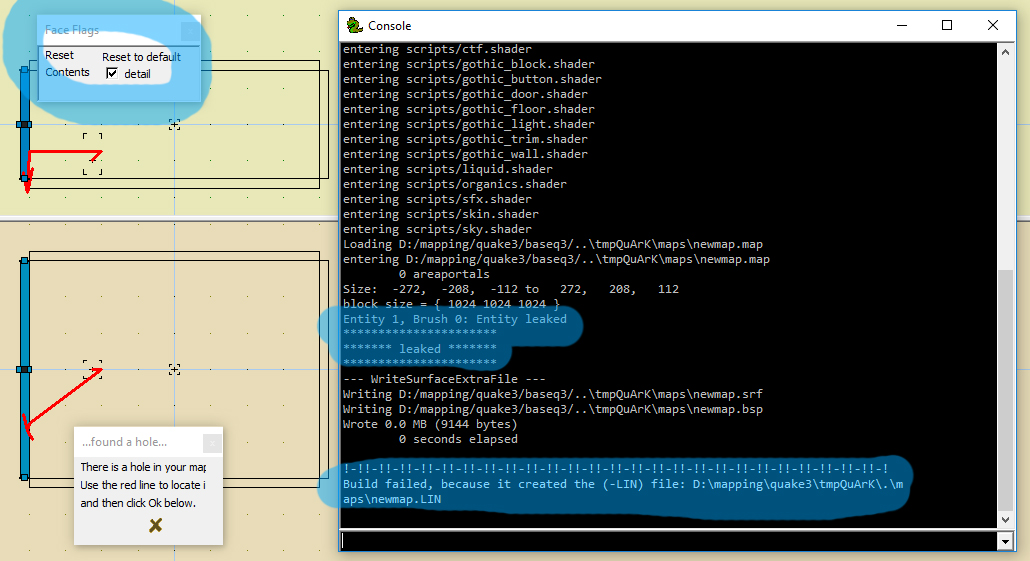The height and width of the screenshot is (561, 1030).
Task: Click the Size -272, -208, -112 line
Action: click(510, 289)
